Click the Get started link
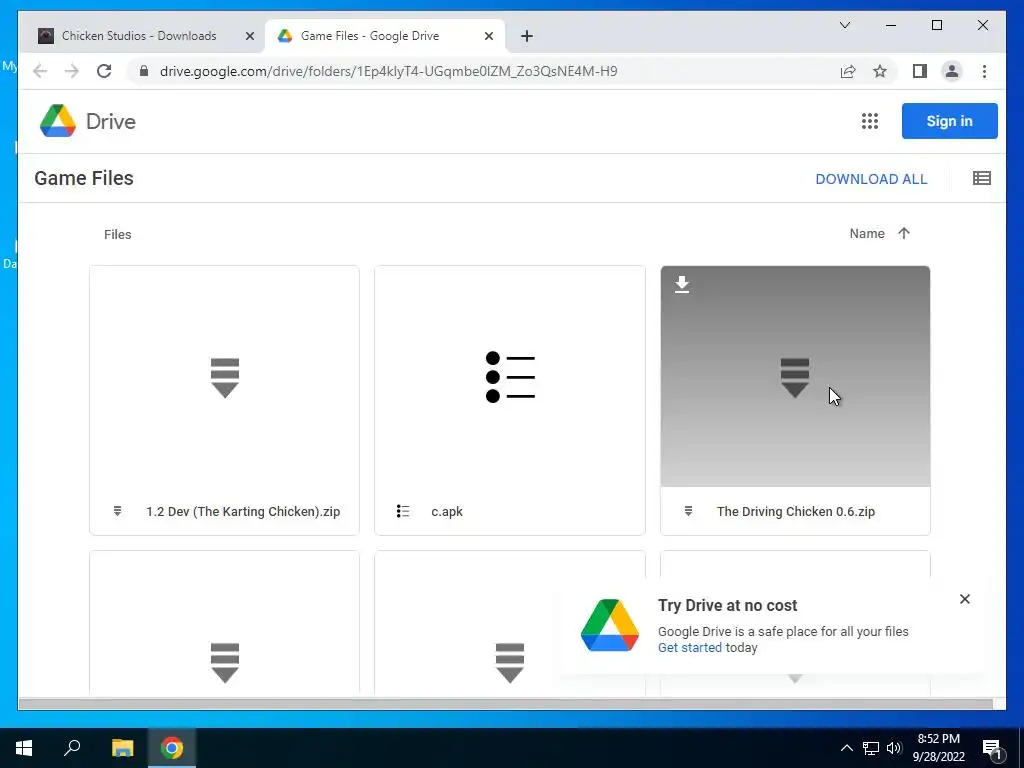Viewport: 1024px width, 768px height. 690,647
